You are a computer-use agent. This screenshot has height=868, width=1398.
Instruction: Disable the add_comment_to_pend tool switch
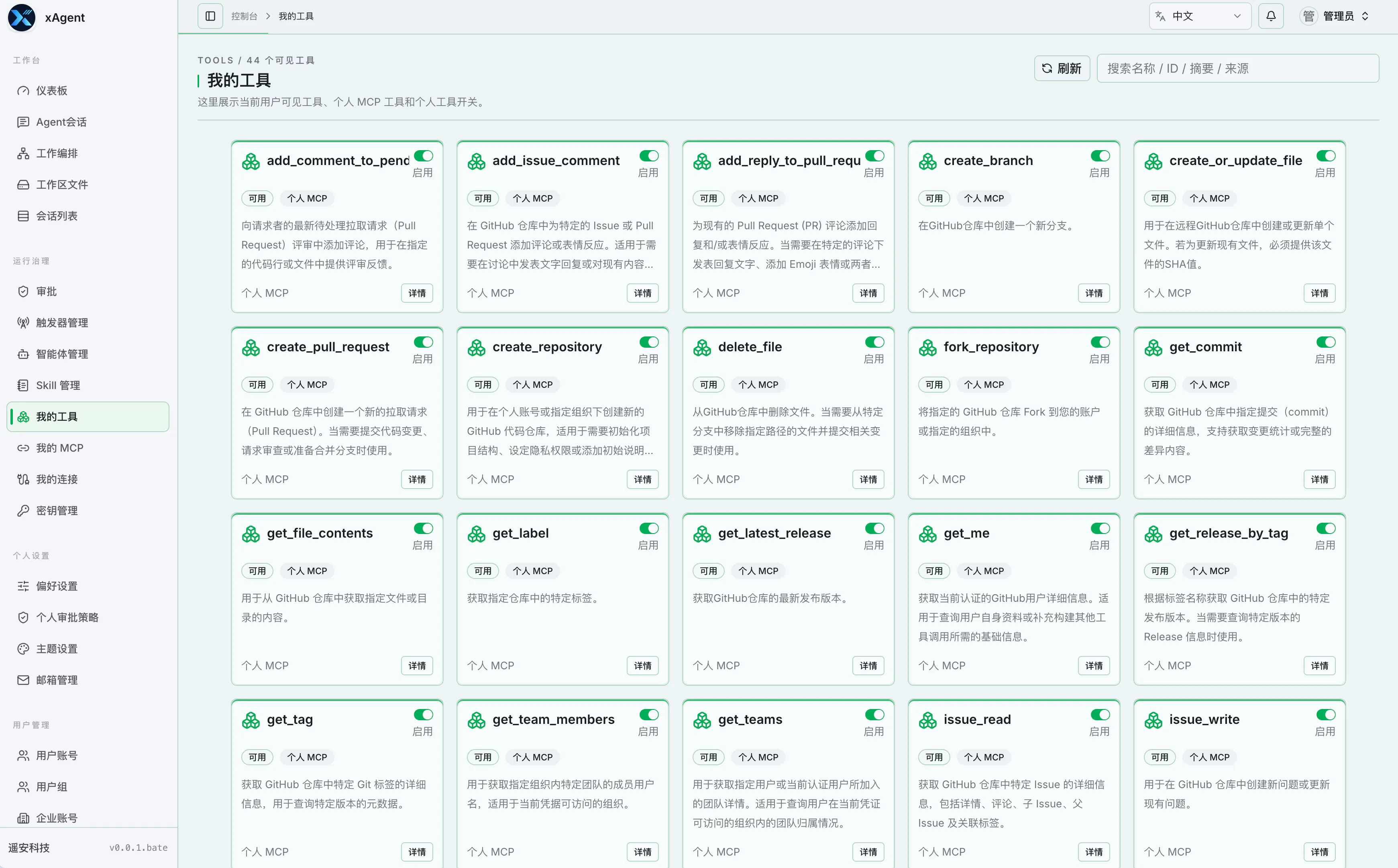pyautogui.click(x=424, y=156)
